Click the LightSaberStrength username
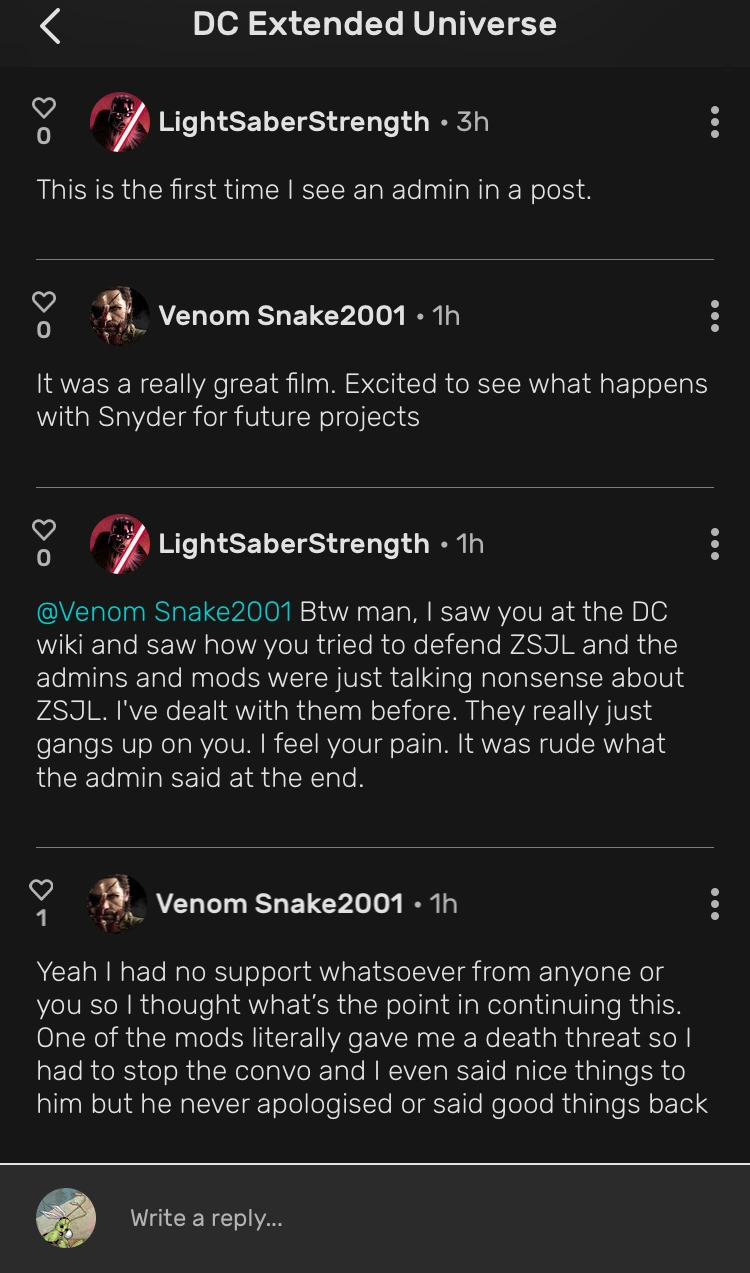 coord(293,122)
